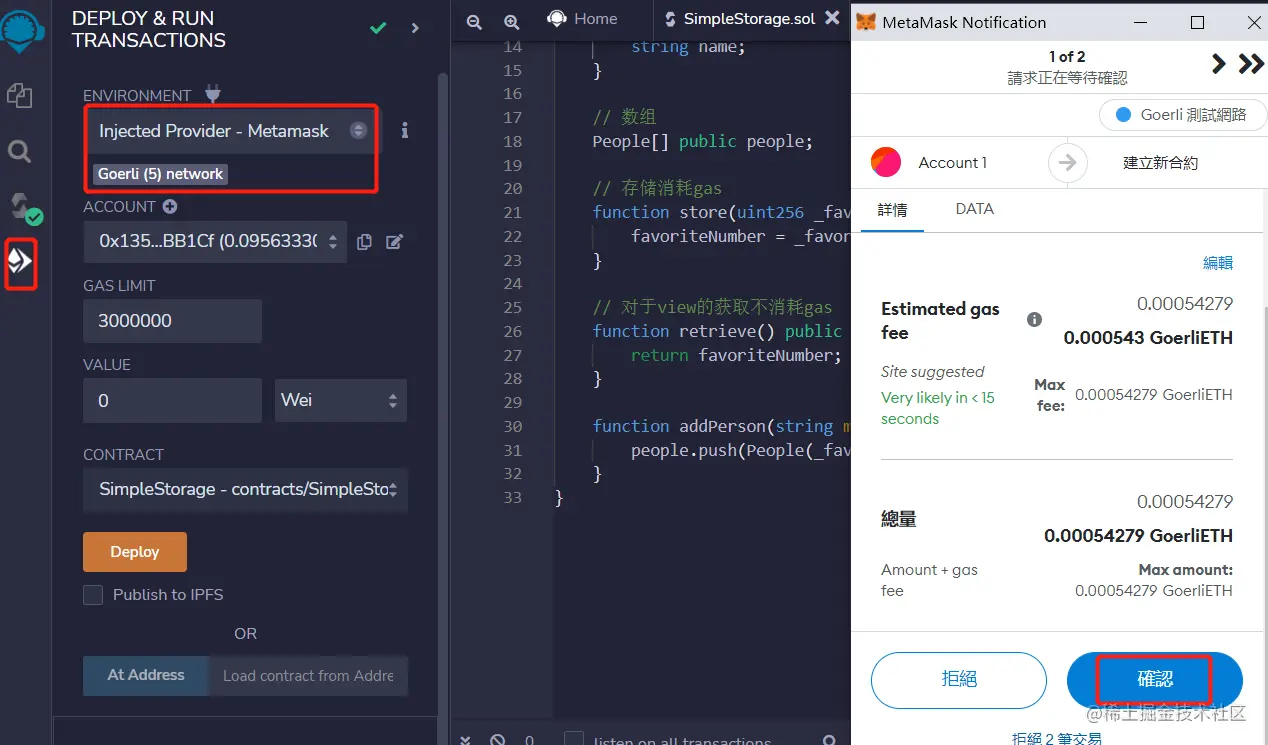Open the account address 0x135...BB1Cf dropdown
Image resolution: width=1268 pixels, height=745 pixels.
click(215, 241)
